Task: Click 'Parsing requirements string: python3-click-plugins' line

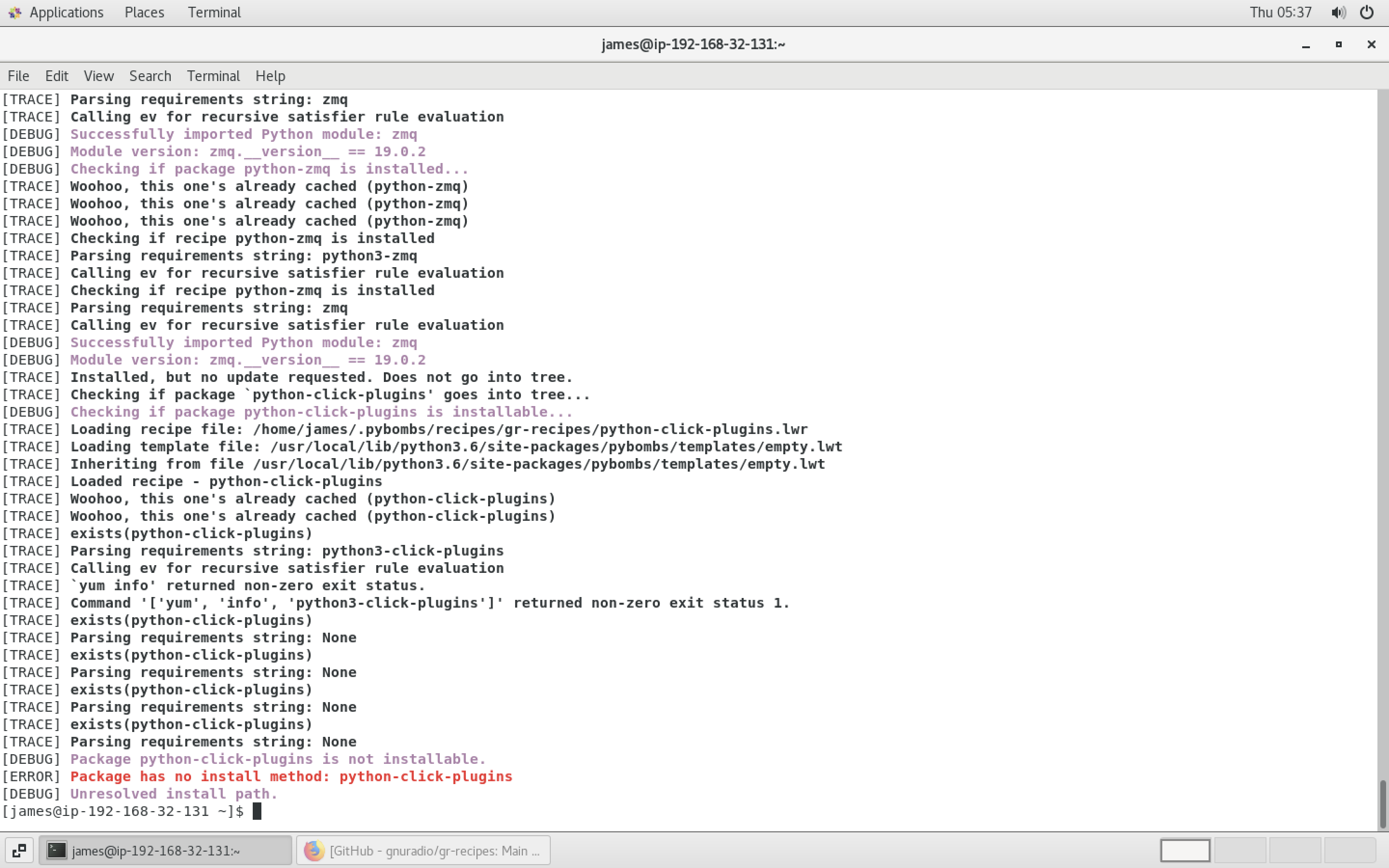Action: coord(253,551)
